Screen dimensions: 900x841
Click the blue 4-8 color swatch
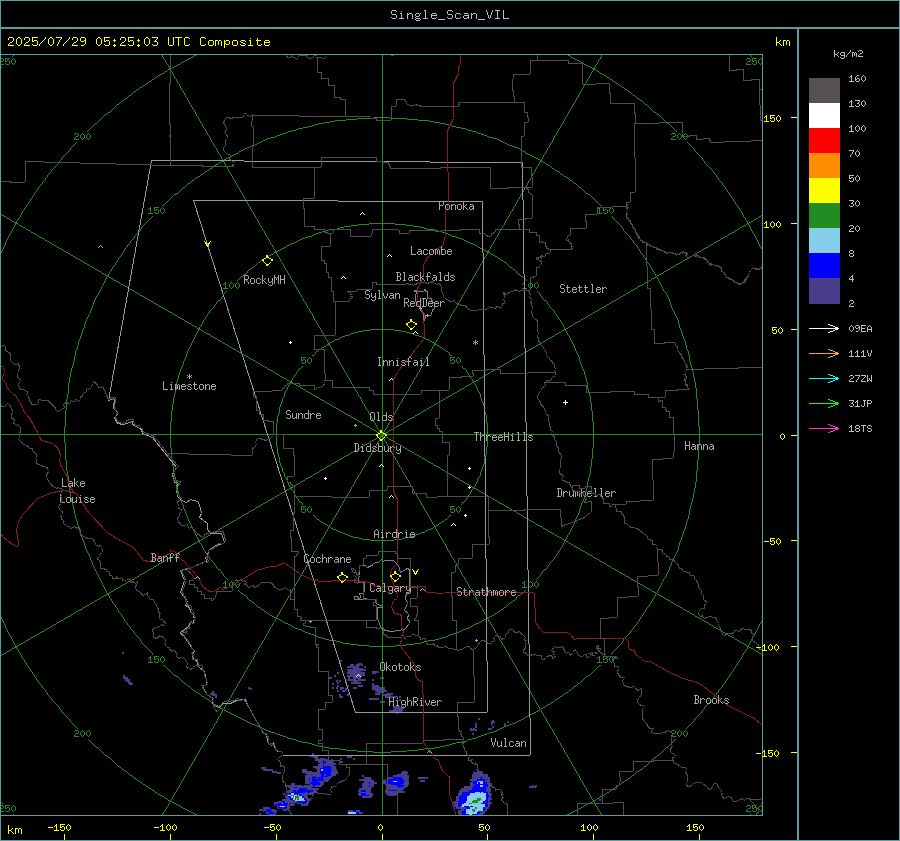coord(824,265)
